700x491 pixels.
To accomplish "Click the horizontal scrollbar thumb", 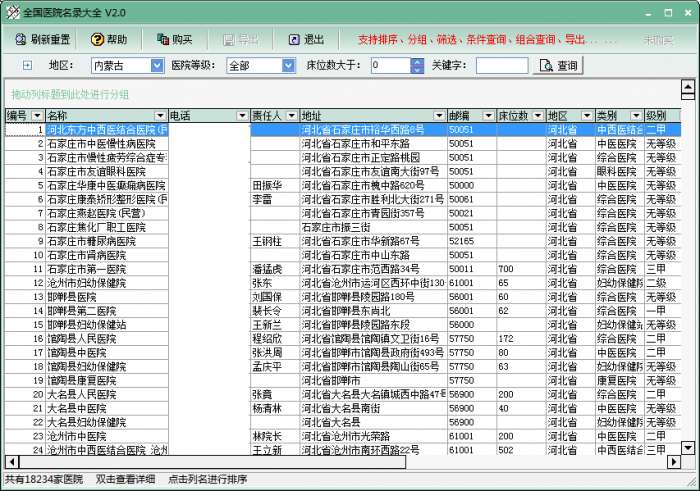I will (212, 462).
